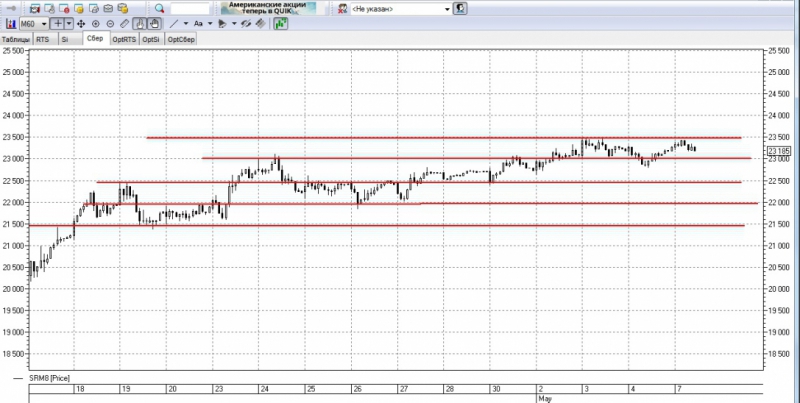Click the red horizontal level line at 22 000
This screenshot has width=800, height=403.
[421, 204]
